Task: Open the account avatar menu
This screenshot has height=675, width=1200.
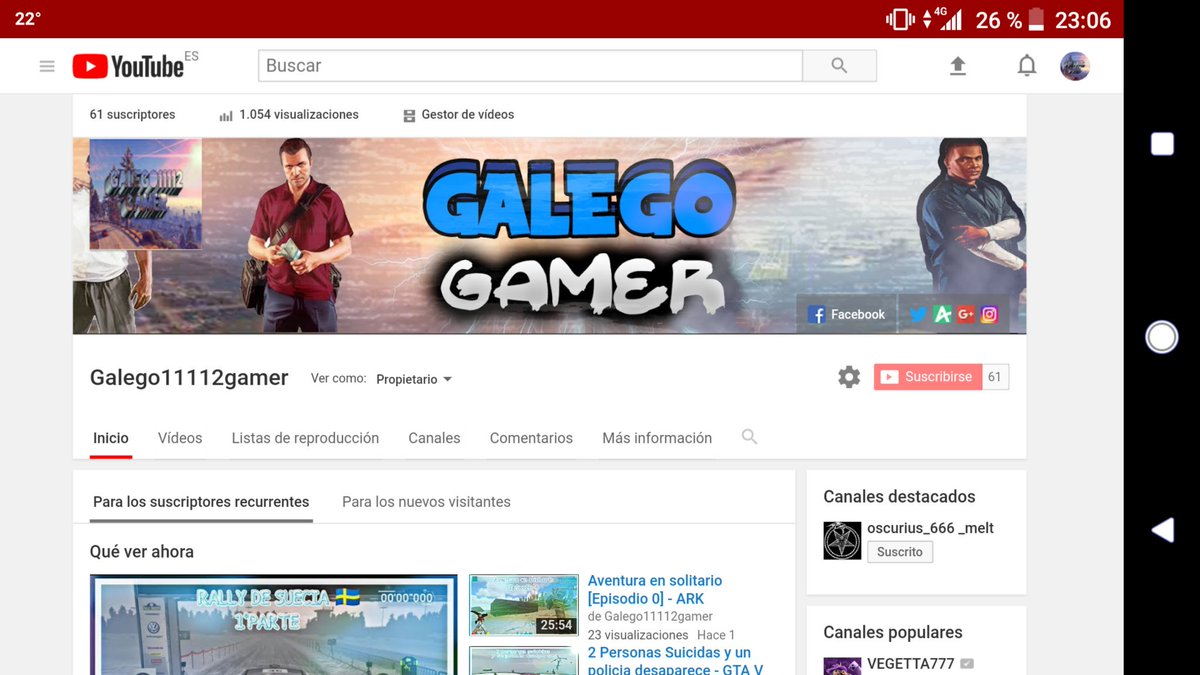Action: pyautogui.click(x=1075, y=66)
